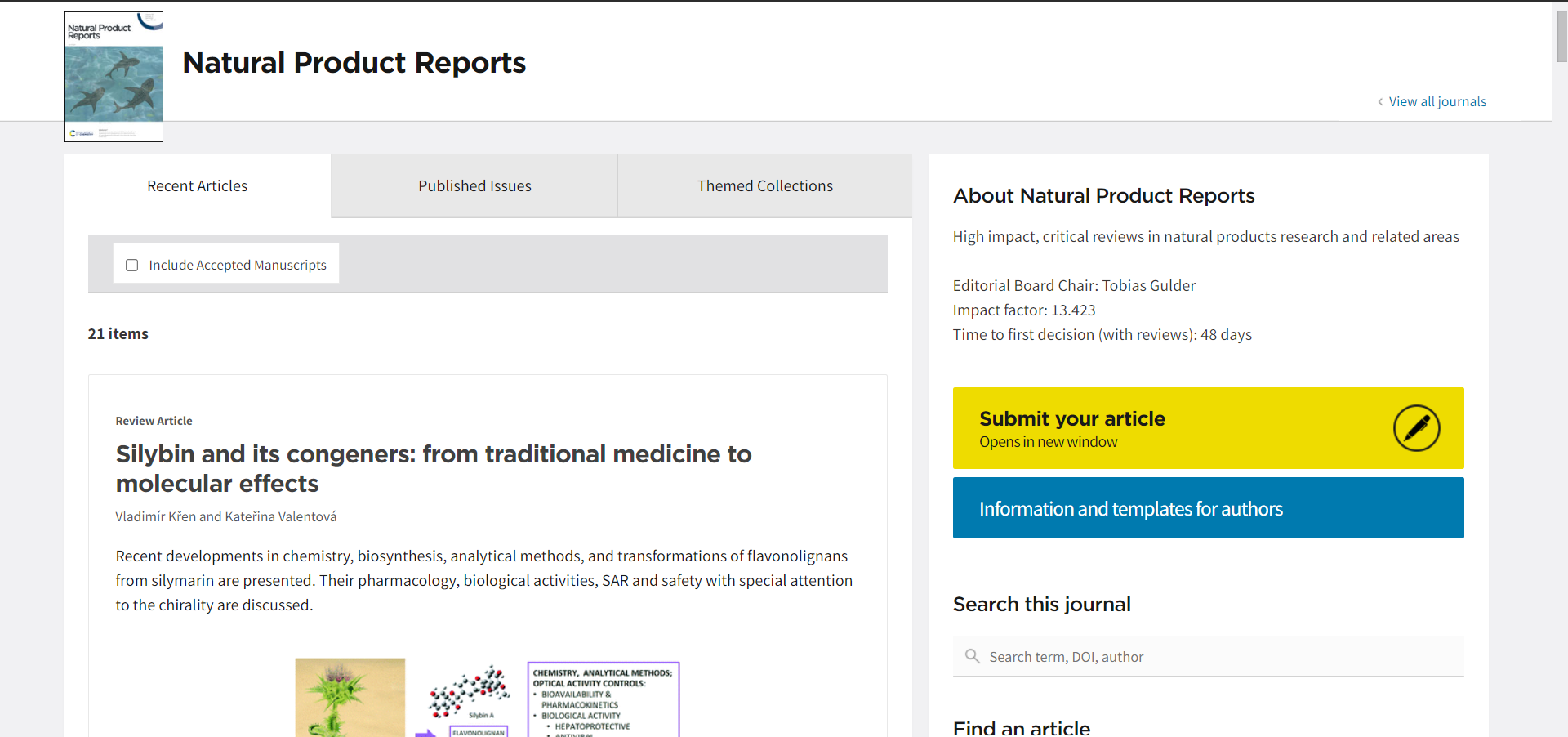Image resolution: width=1568 pixels, height=737 pixels.
Task: Switch to the Recent Articles tab
Action: pyautogui.click(x=197, y=186)
